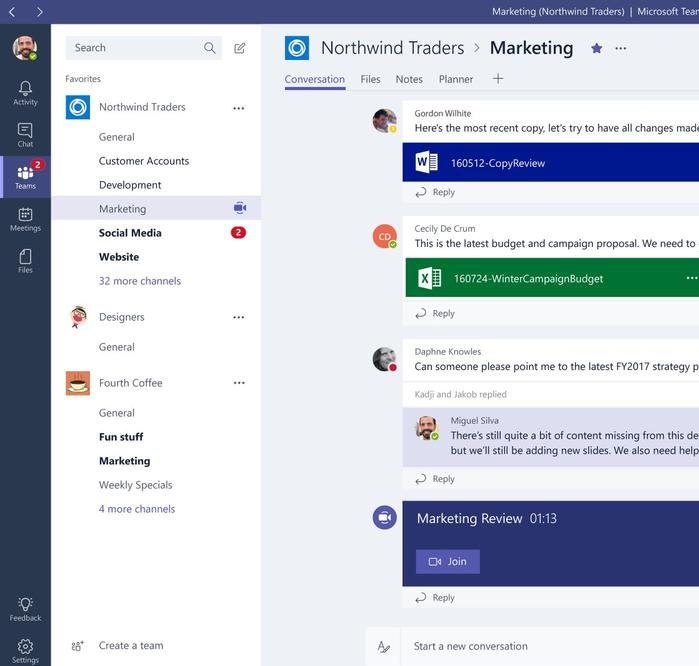699x666 pixels.
Task: Switch to the Conversation tab
Action: tap(315, 79)
